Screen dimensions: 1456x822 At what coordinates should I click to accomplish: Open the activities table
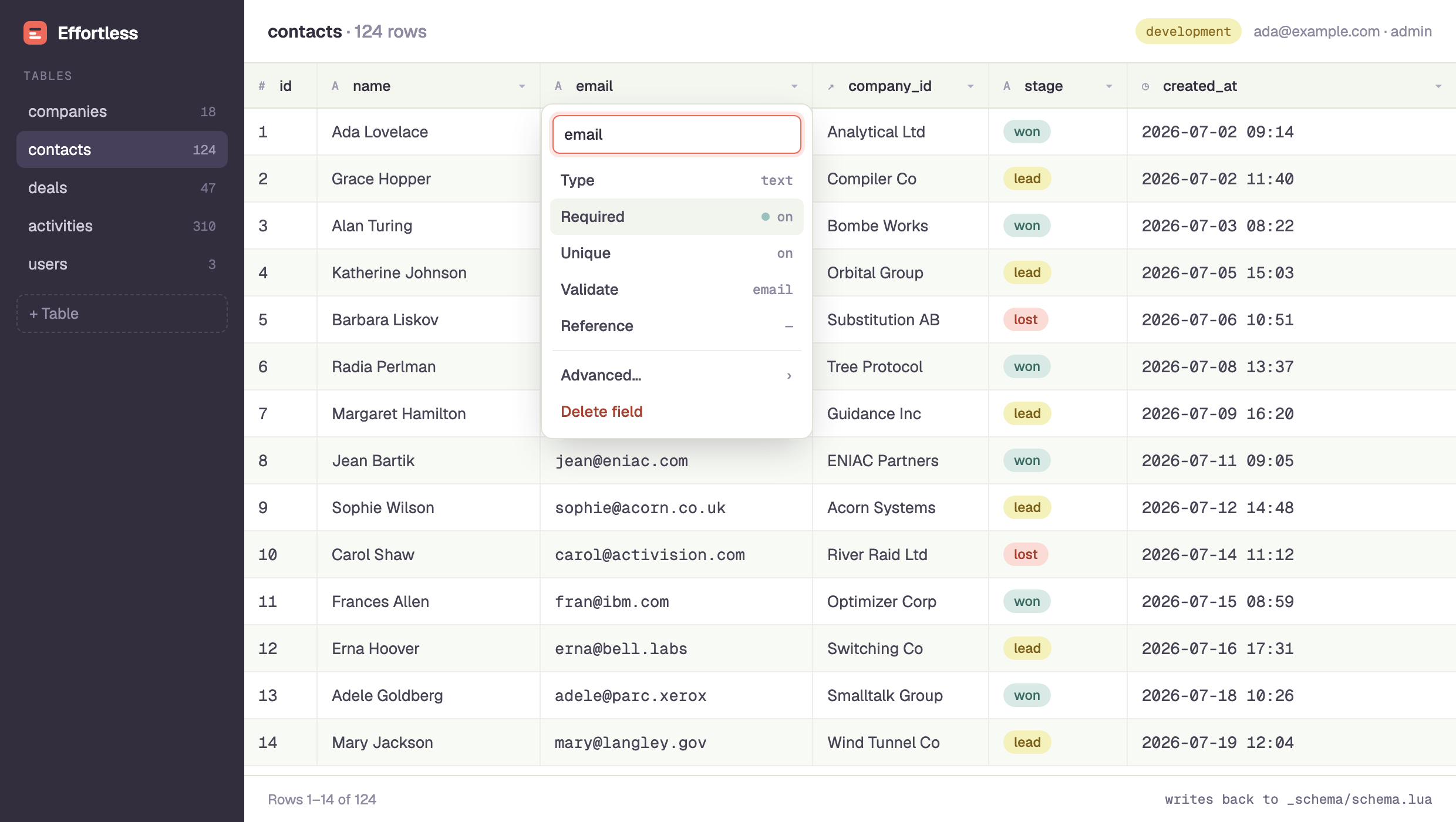pyautogui.click(x=122, y=226)
